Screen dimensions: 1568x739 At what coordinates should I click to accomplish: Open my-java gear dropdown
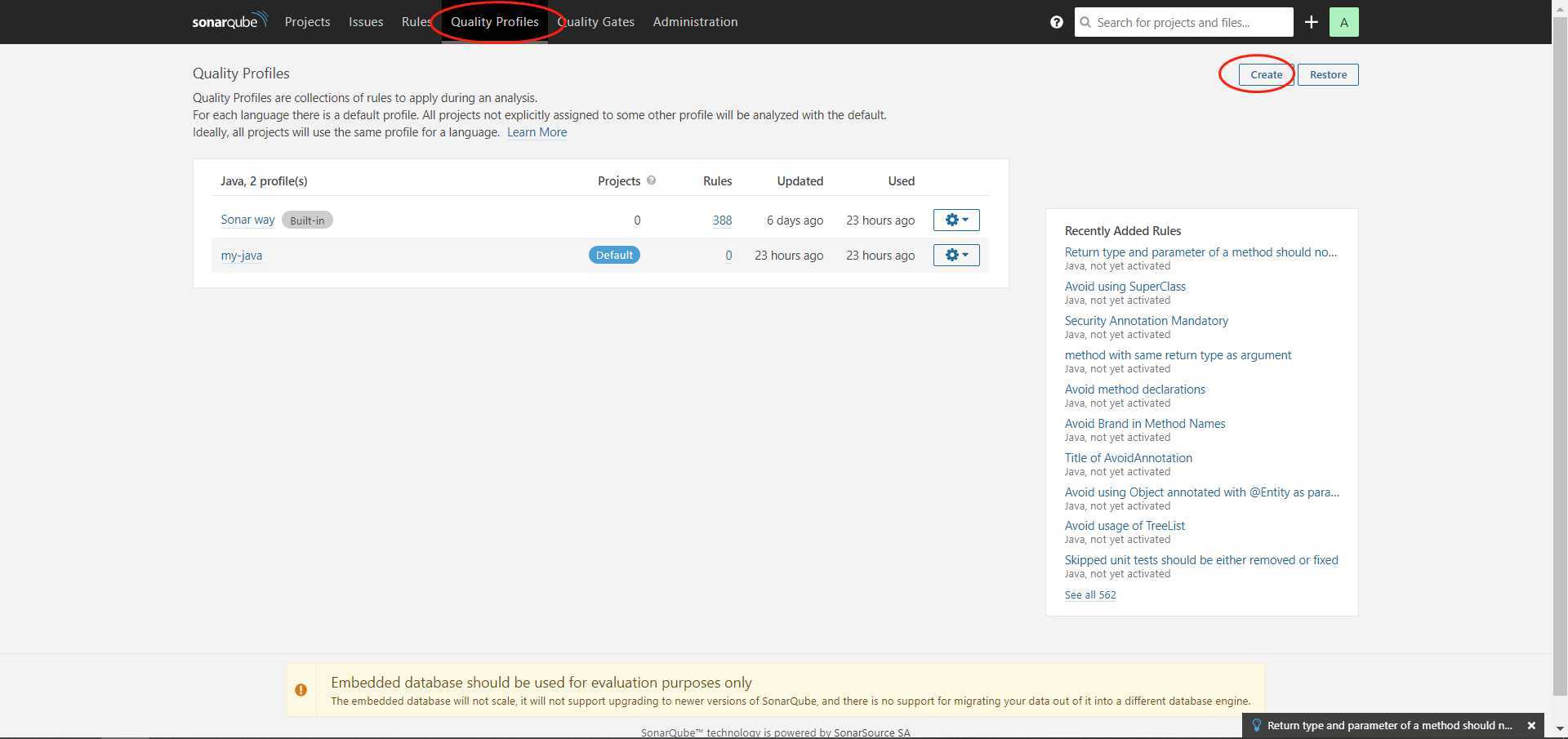[x=956, y=255]
